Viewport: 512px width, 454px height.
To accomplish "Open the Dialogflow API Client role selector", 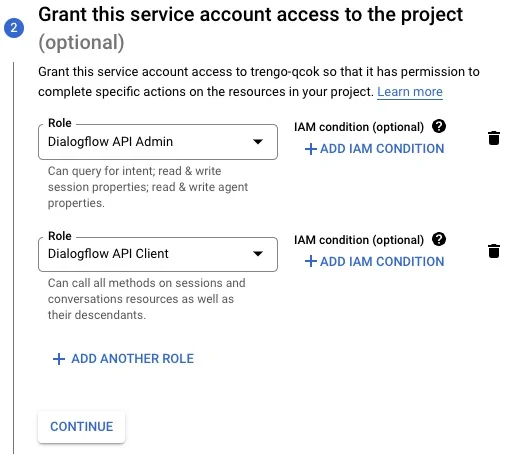I will (x=158, y=254).
